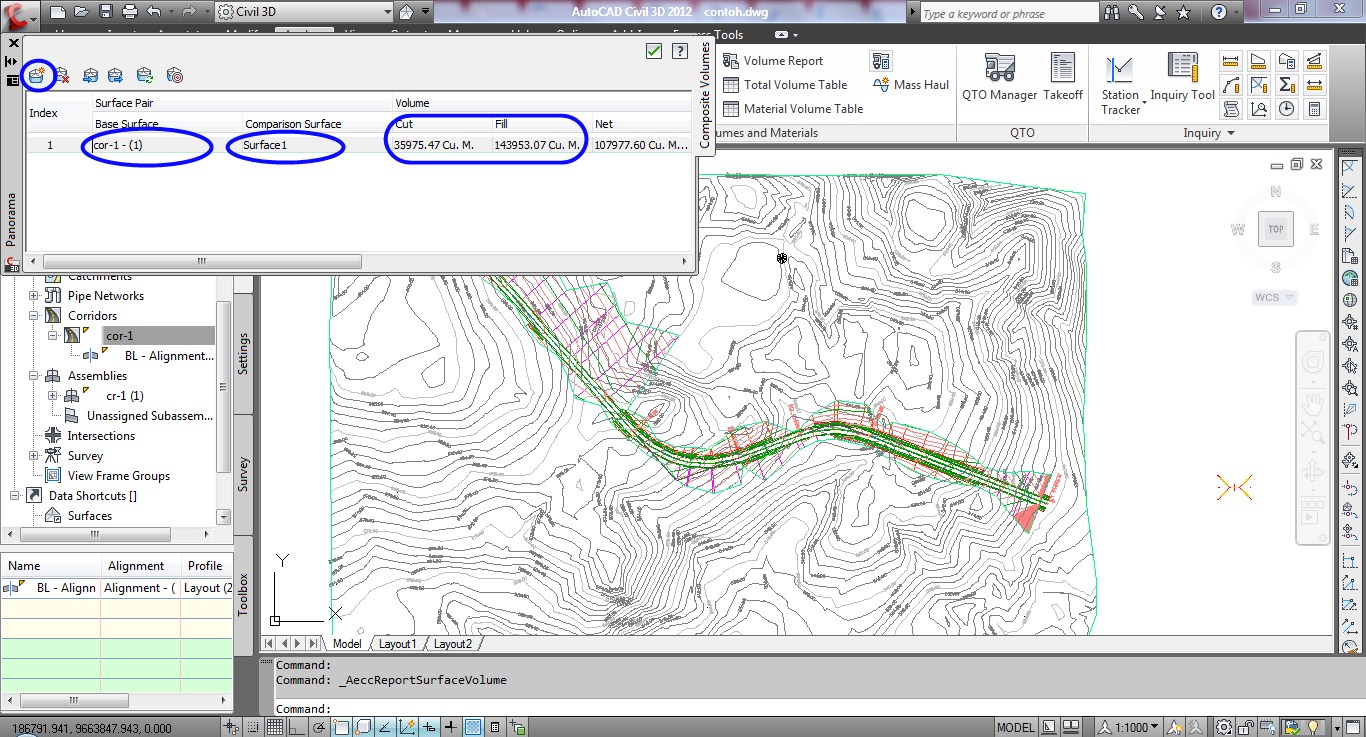Click the Plot printer icon

coord(130,13)
